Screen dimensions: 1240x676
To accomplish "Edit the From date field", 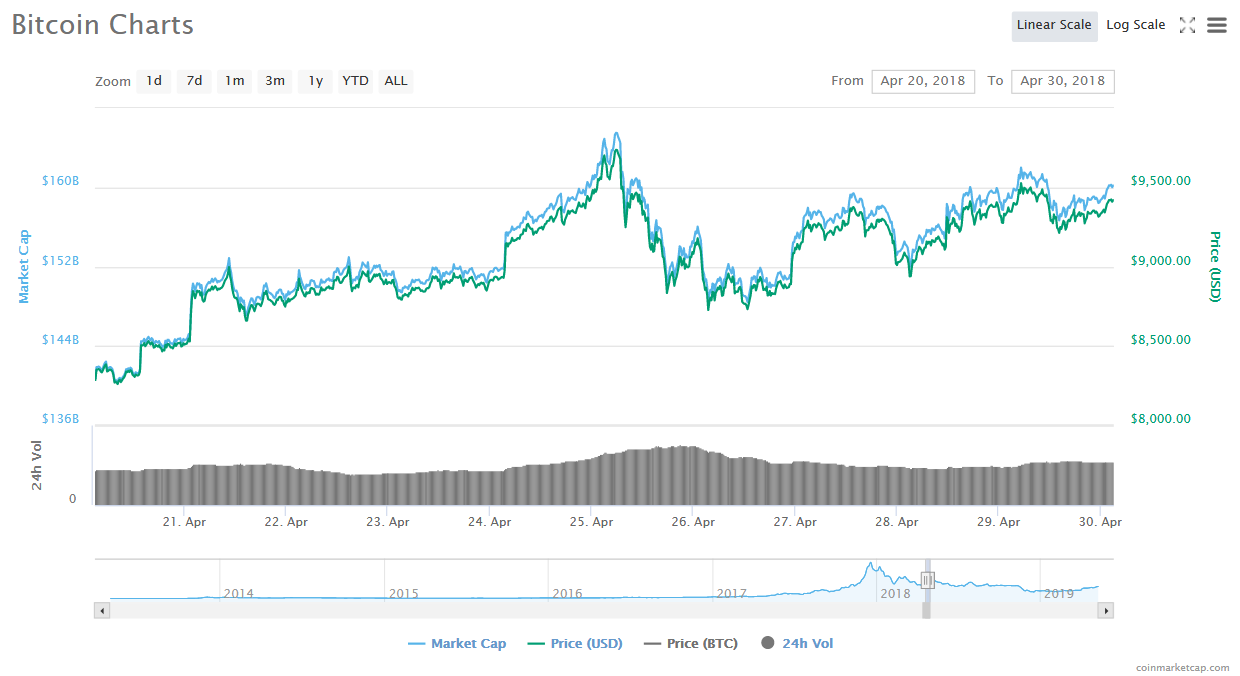I will [x=923, y=81].
